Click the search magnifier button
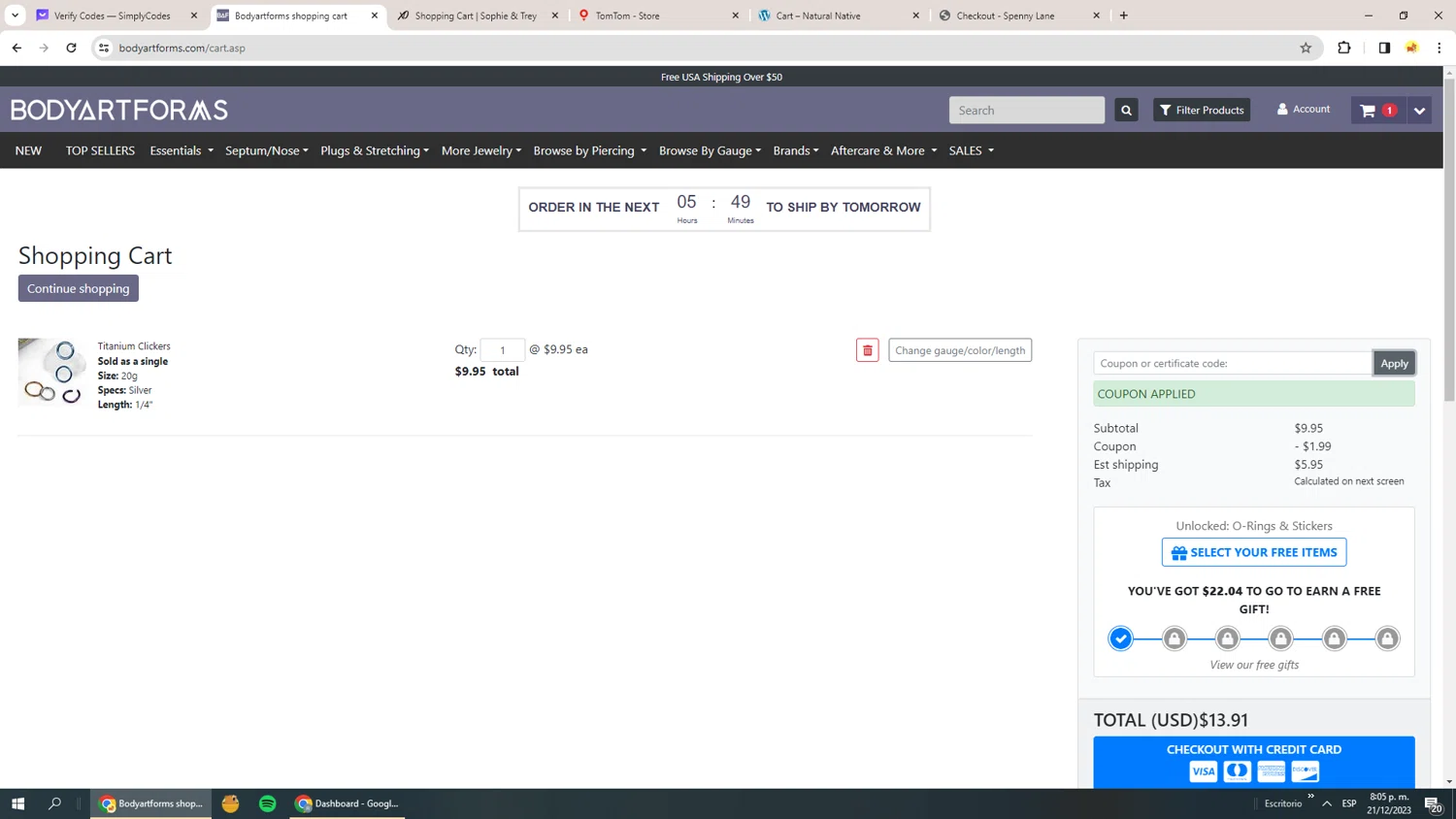Viewport: 1456px width, 819px height. pos(1126,110)
